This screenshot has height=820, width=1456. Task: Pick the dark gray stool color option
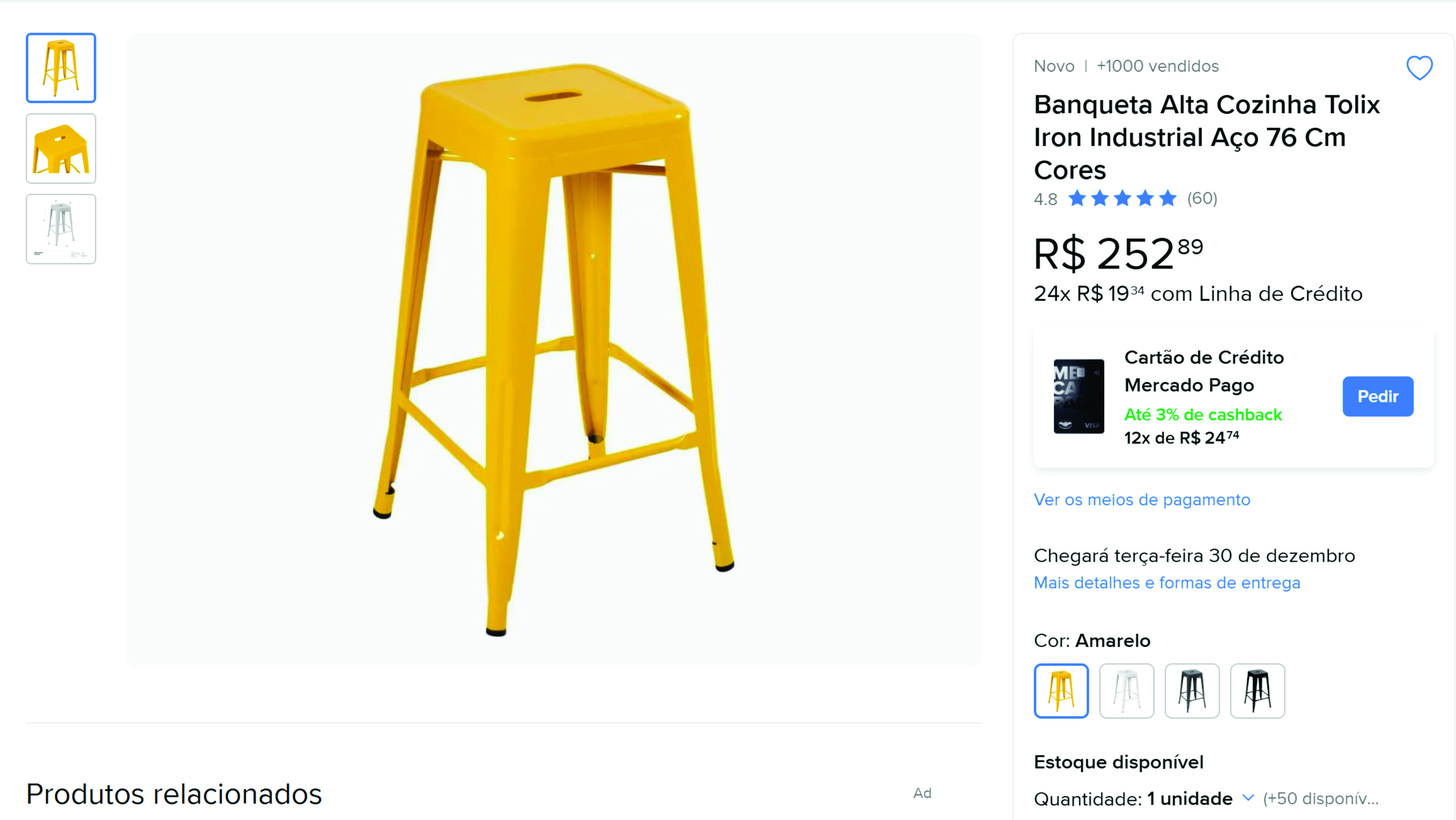[x=1192, y=691]
